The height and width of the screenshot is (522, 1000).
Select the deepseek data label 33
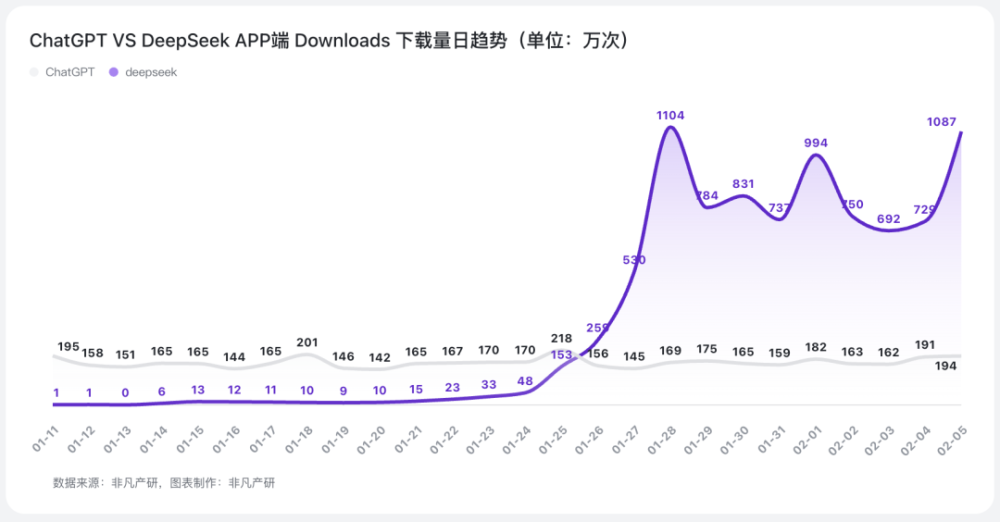point(489,384)
